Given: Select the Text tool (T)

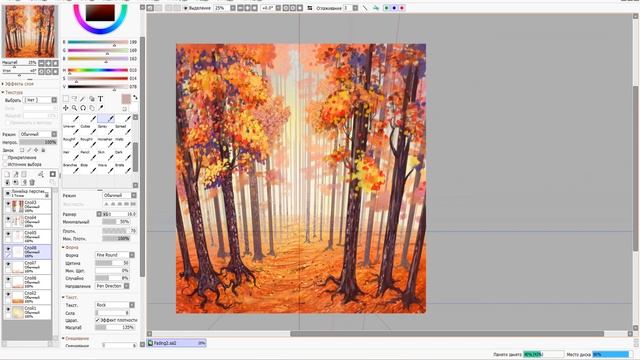Looking at the screenshot, I should (x=100, y=99).
